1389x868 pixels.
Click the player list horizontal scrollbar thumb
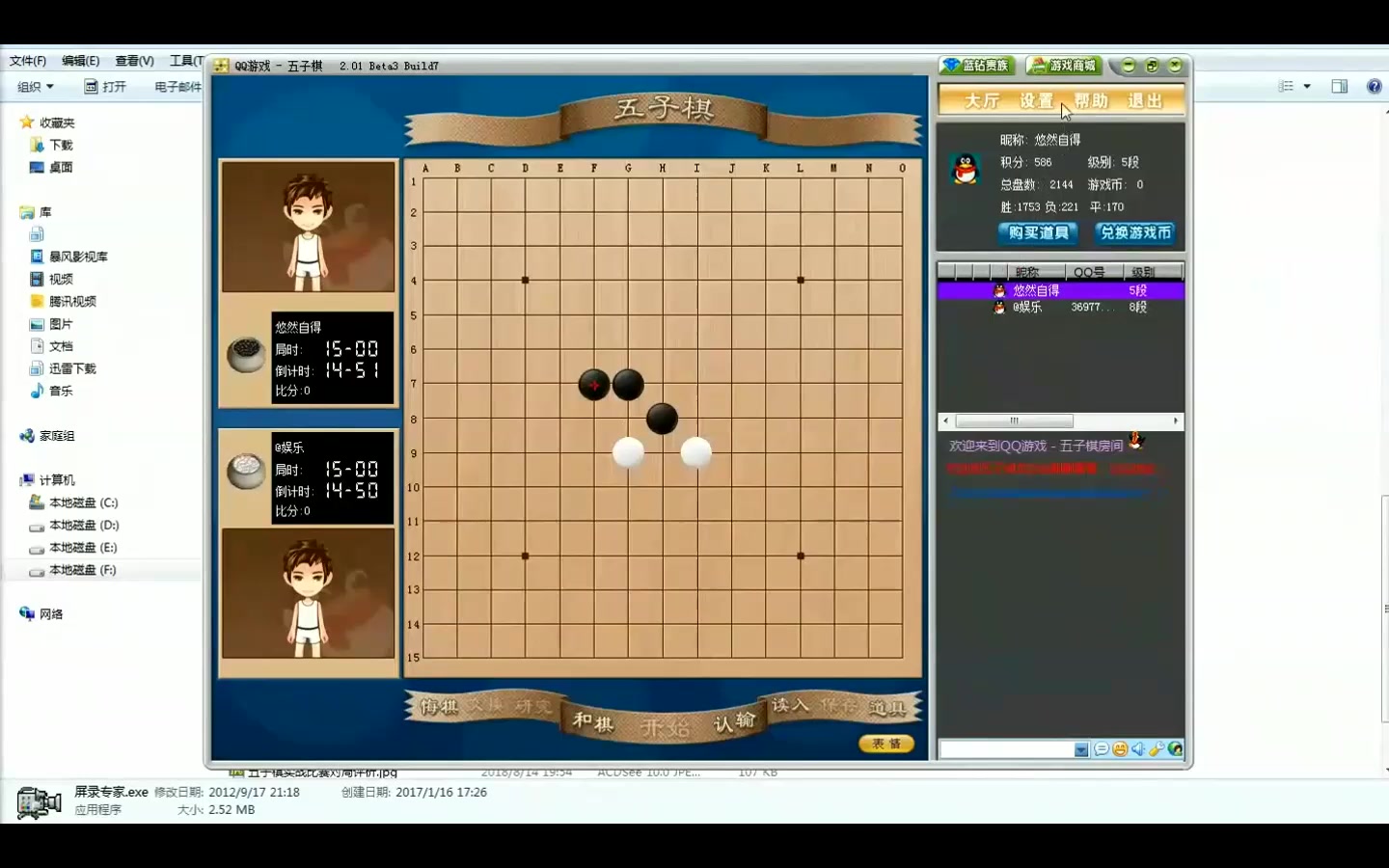1014,420
